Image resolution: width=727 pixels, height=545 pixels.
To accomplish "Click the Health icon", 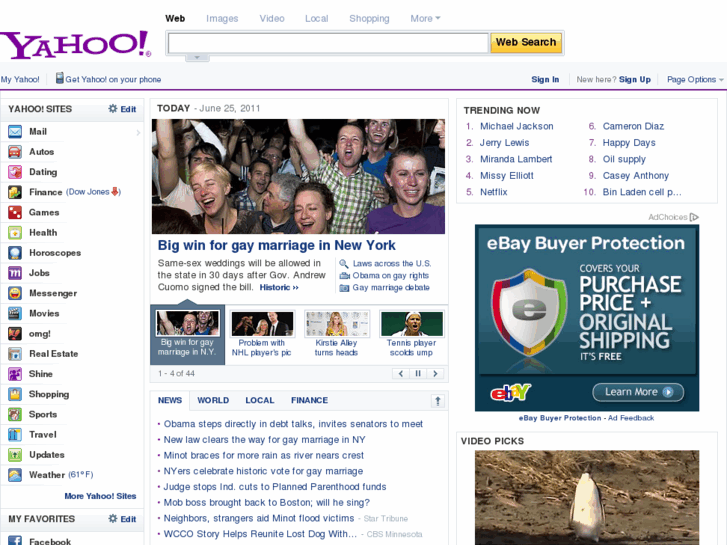I will [x=15, y=232].
